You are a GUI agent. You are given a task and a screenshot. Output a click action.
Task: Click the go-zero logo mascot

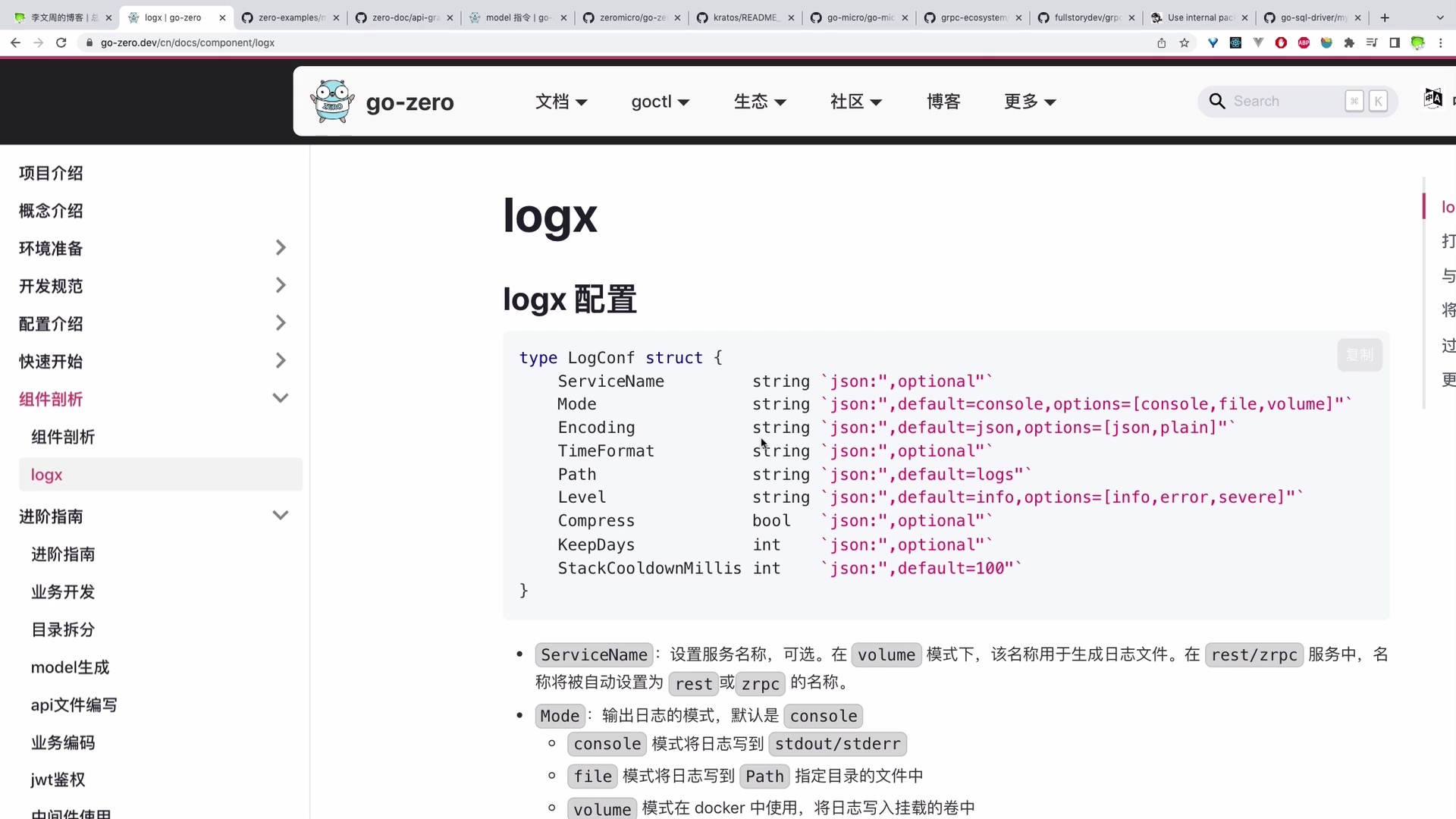[x=332, y=100]
